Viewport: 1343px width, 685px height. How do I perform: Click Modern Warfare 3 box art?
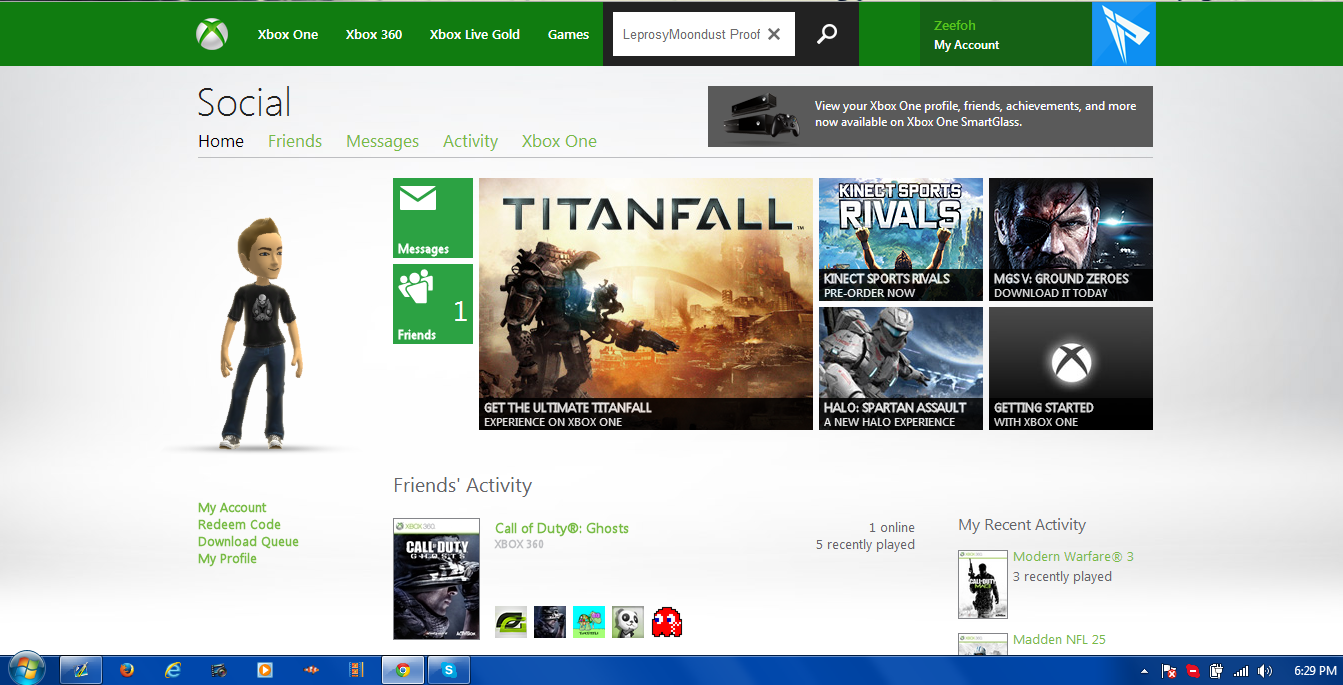(983, 584)
